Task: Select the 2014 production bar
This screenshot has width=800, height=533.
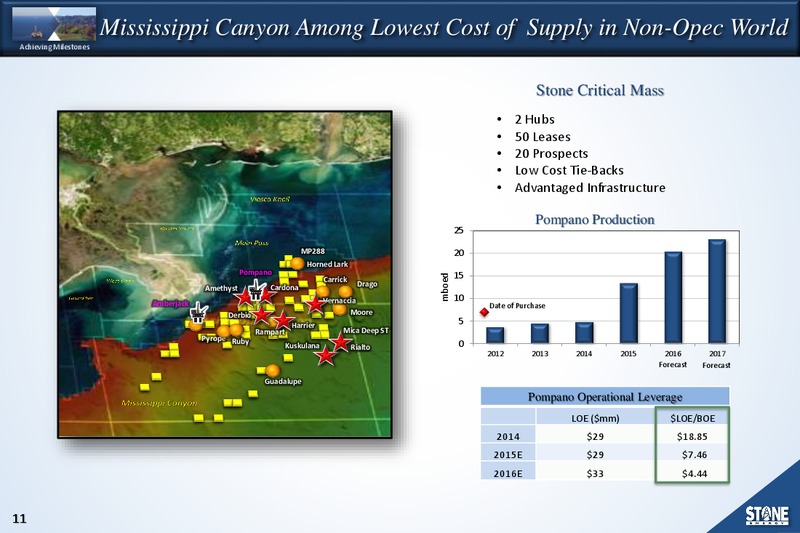Action: point(584,333)
